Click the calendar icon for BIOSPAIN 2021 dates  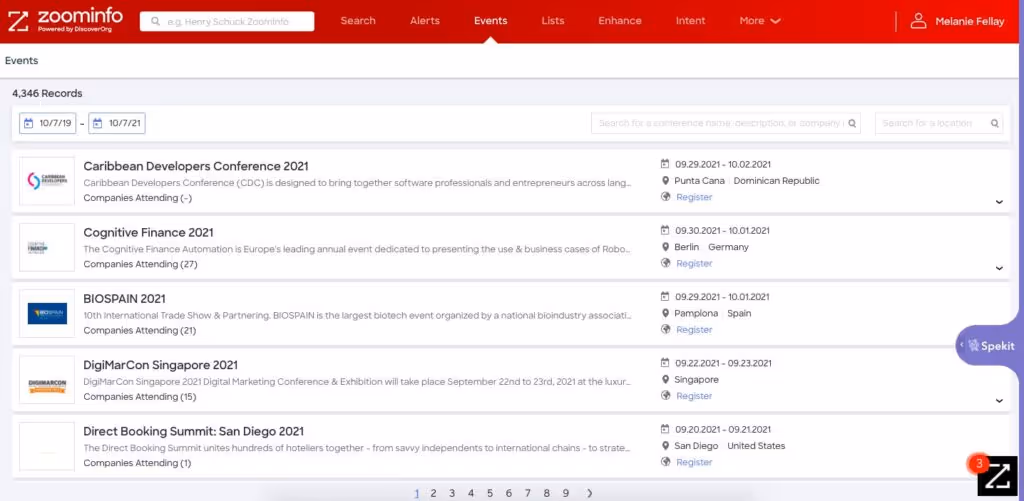pos(665,297)
